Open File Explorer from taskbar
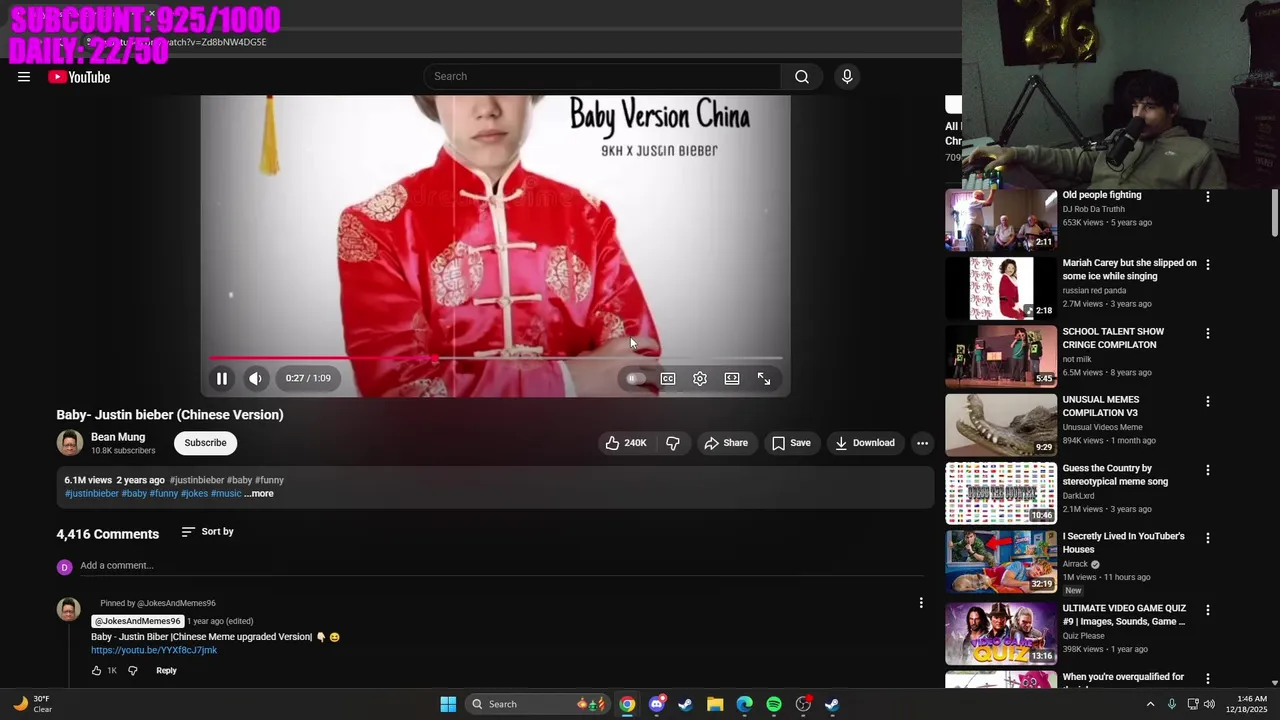 click(715, 704)
